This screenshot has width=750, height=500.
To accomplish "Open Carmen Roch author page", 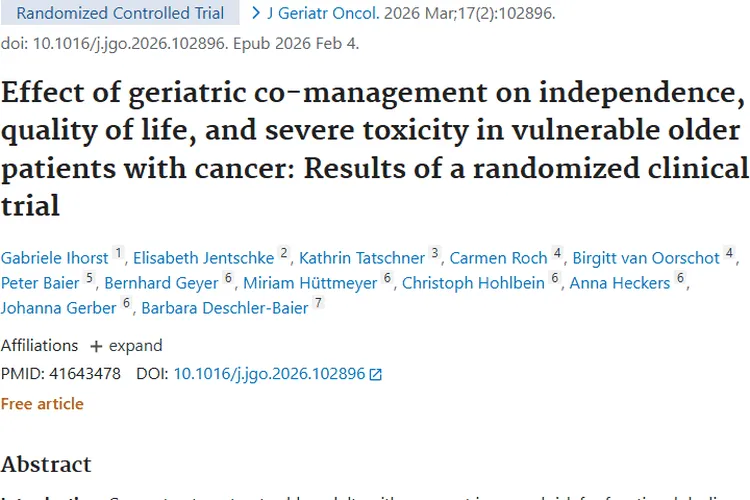I will tap(498, 258).
